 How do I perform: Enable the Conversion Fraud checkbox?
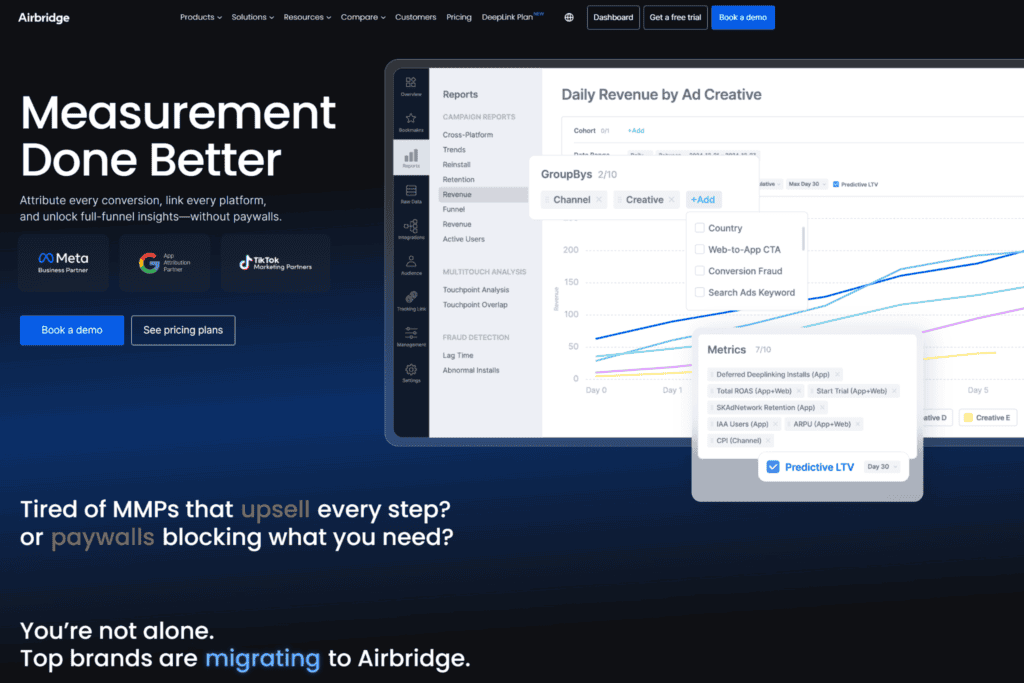(x=700, y=270)
